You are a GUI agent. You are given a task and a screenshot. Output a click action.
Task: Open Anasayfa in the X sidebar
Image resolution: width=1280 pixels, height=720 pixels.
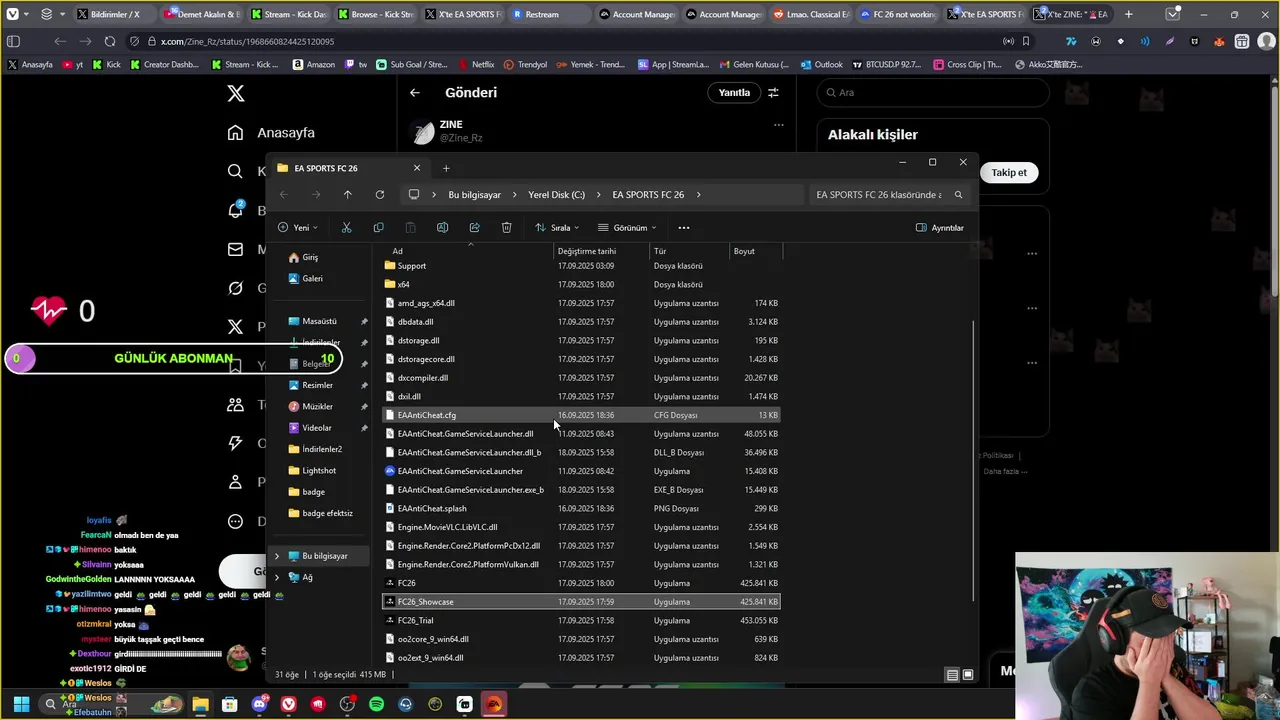point(271,133)
